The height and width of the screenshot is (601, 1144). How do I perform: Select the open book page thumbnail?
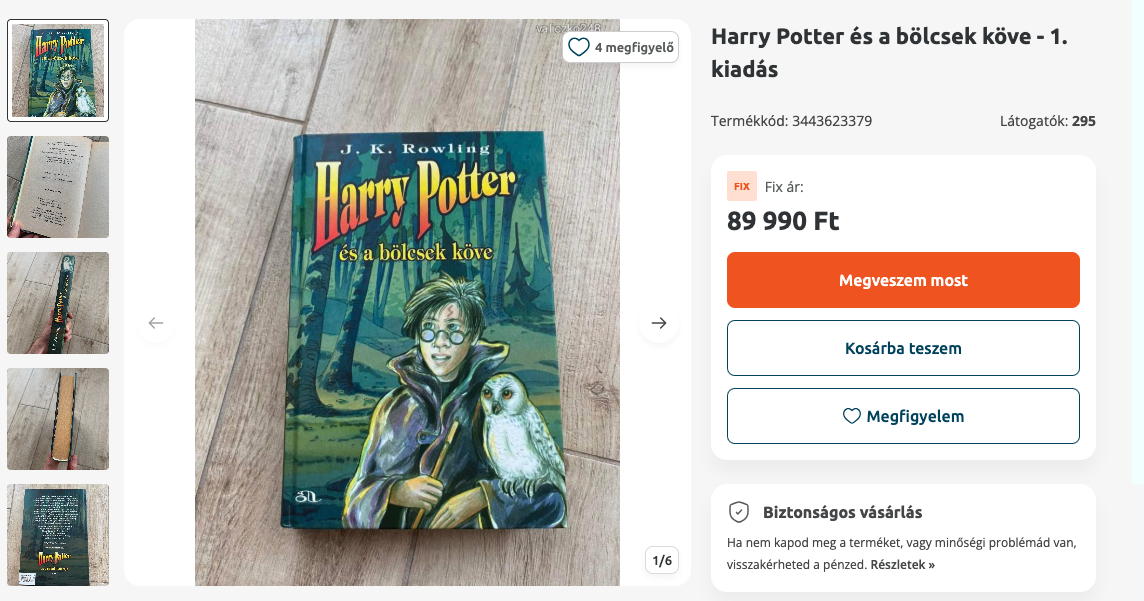[x=58, y=187]
